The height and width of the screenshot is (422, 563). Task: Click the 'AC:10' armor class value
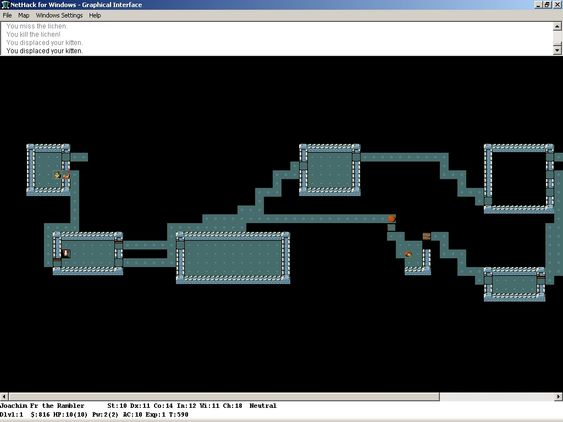[132, 415]
